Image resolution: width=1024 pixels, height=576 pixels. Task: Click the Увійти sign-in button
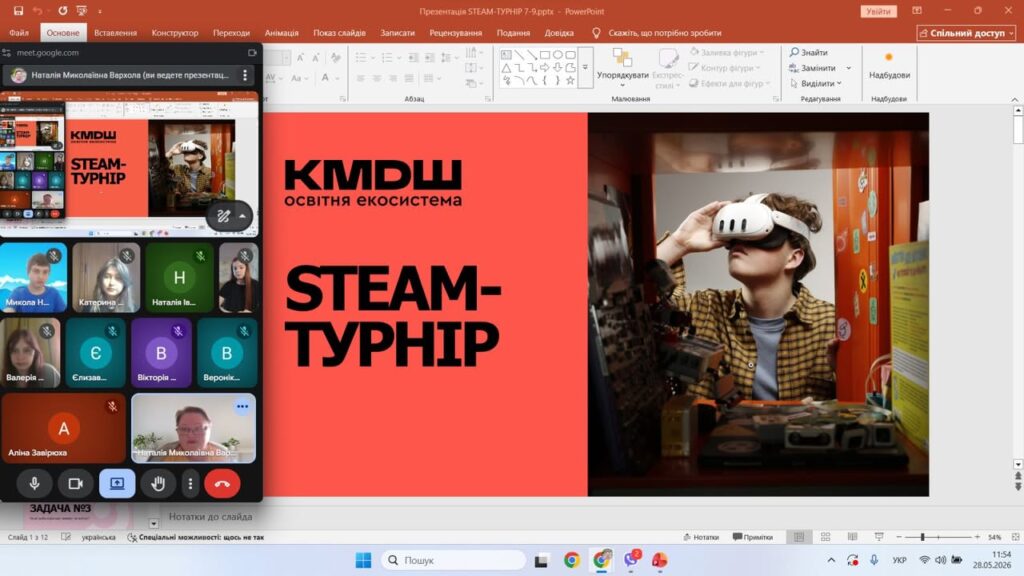click(878, 11)
